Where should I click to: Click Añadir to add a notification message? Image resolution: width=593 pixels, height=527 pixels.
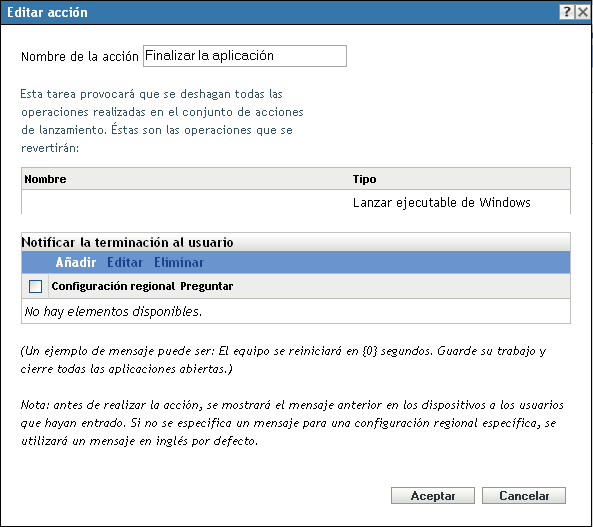coord(76,262)
